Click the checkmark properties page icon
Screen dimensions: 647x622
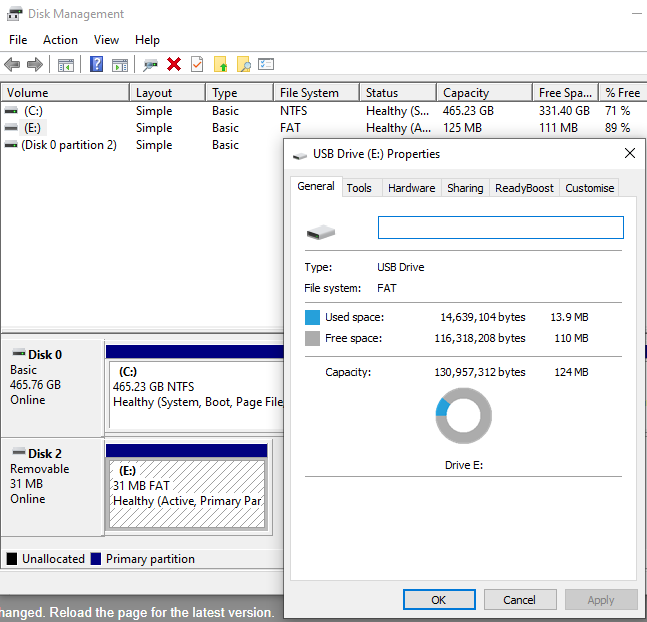197,65
